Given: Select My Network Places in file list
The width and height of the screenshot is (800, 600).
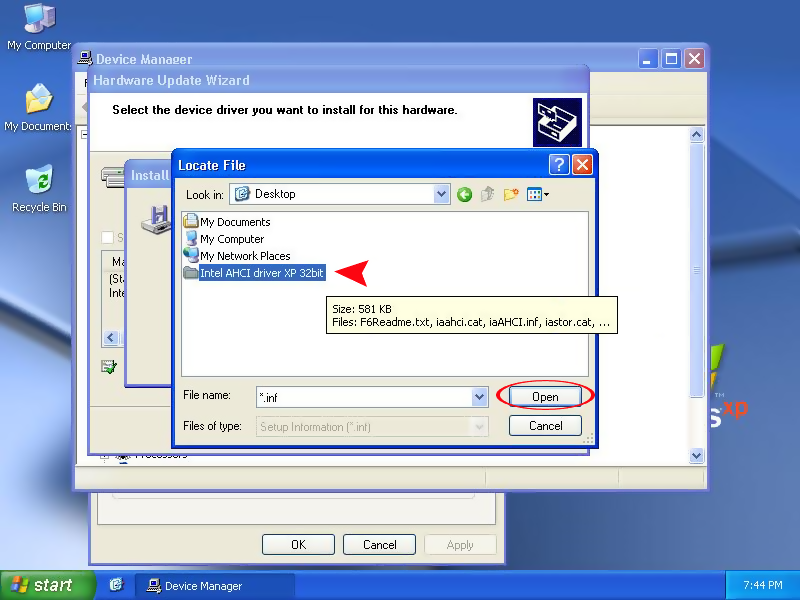Looking at the screenshot, I should click(x=237, y=256).
